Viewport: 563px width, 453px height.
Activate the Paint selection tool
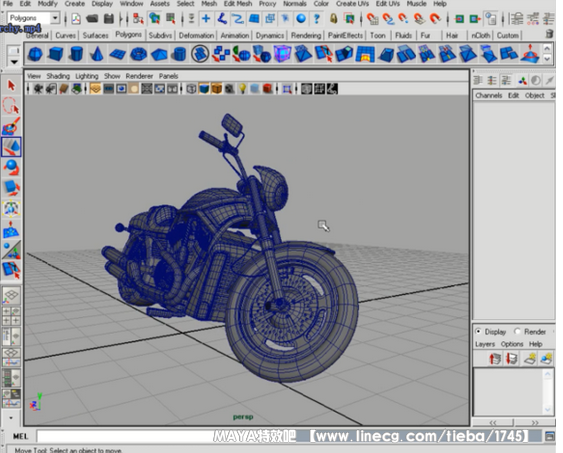click(11, 126)
